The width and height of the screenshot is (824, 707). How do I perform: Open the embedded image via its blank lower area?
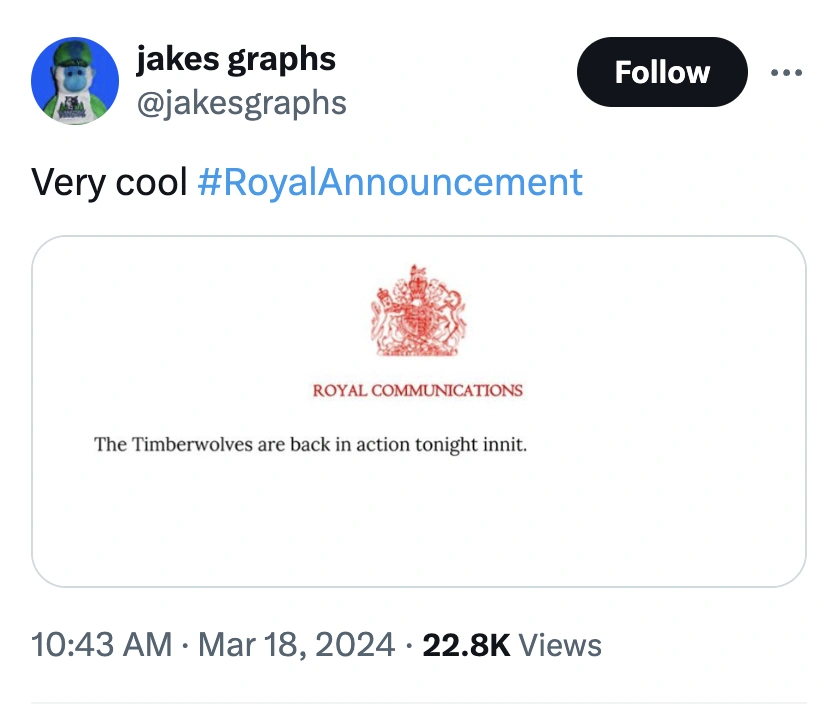point(419,530)
